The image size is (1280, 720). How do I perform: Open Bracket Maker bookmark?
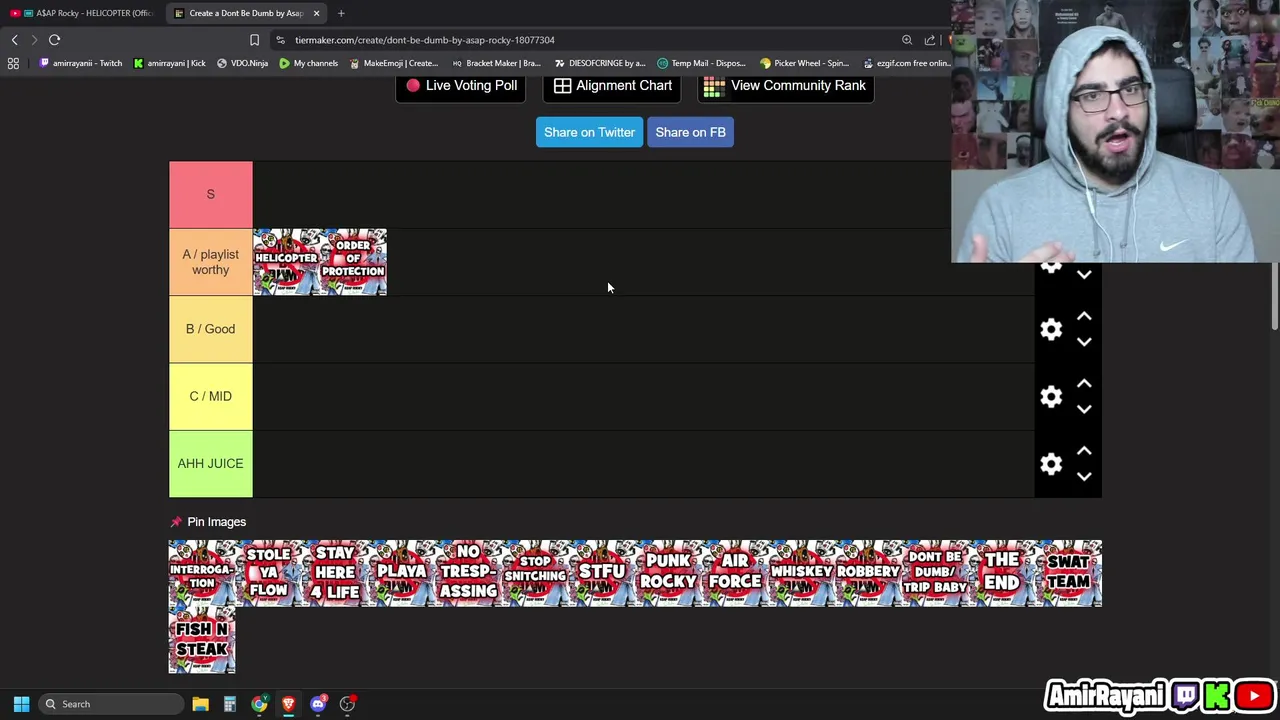pyautogui.click(x=496, y=63)
